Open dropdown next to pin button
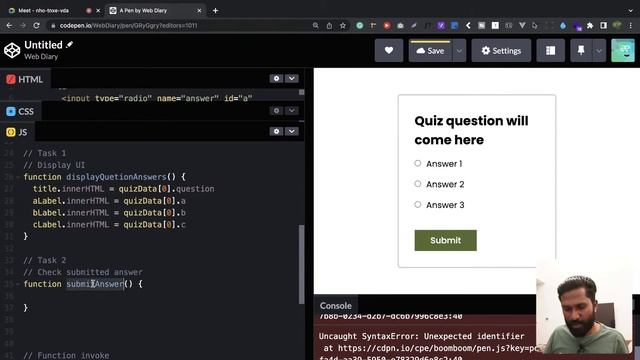 (x=599, y=51)
